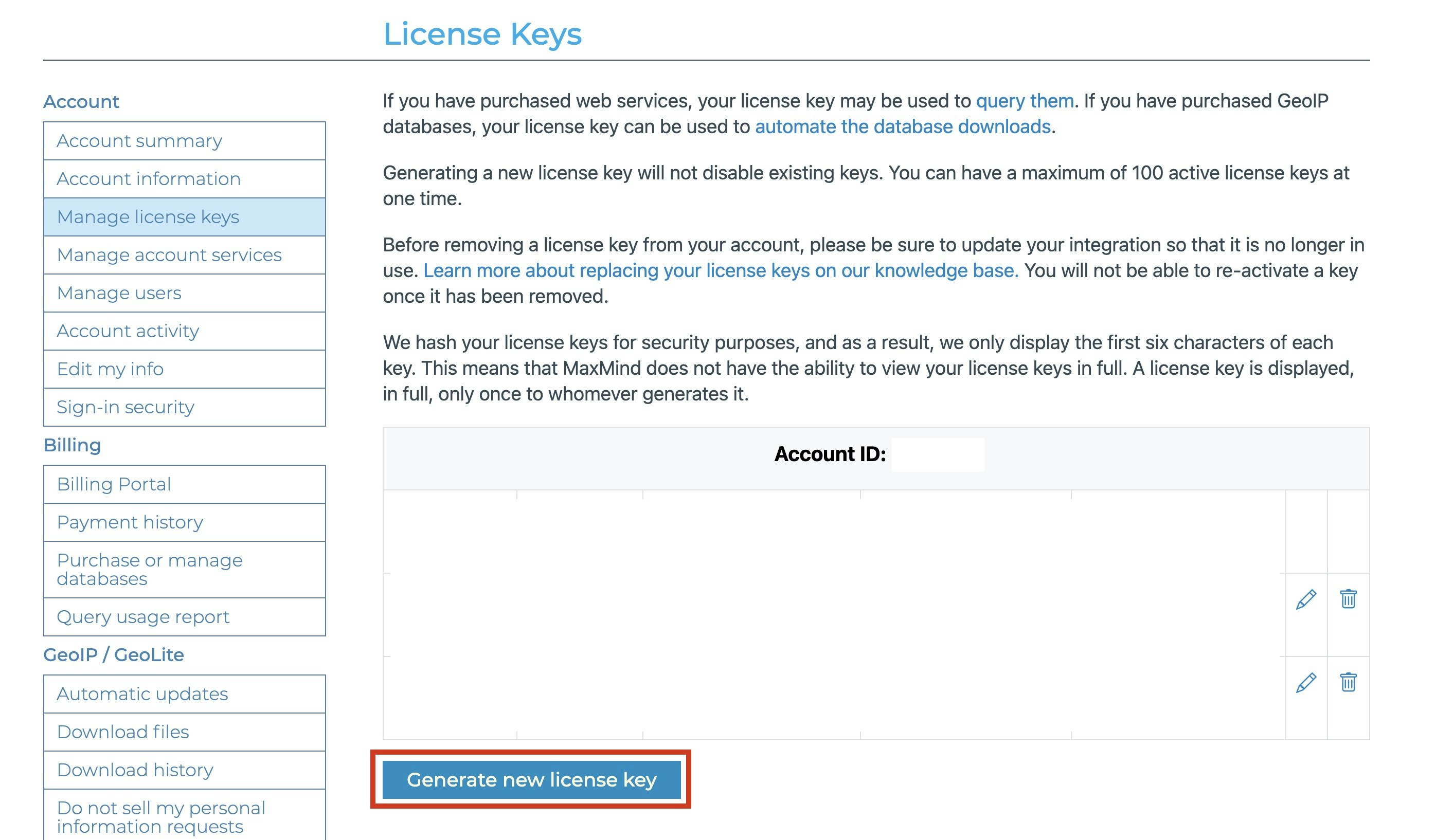The image size is (1436, 840).
Task: Open Sign-in security settings
Action: pyautogui.click(x=125, y=407)
